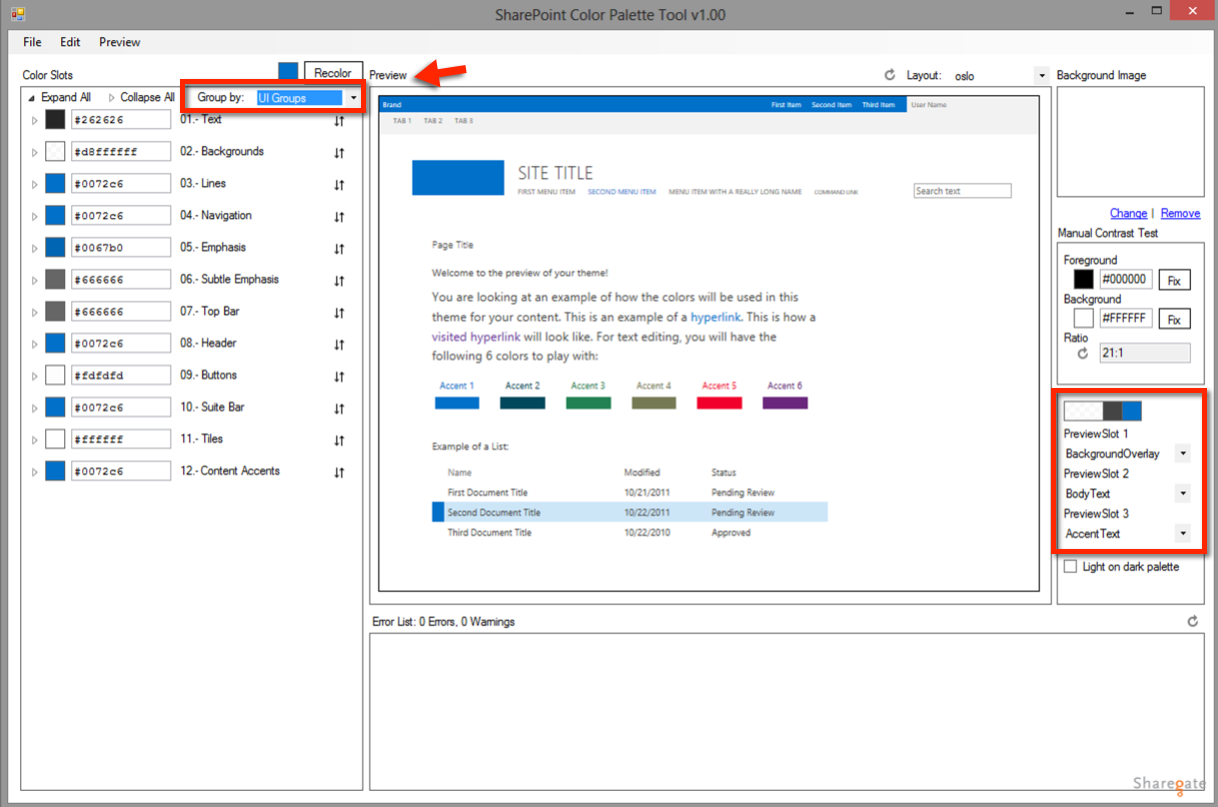Click the blue swatch beside Recolor
Viewport: 1218px width, 807px height.
pos(288,72)
